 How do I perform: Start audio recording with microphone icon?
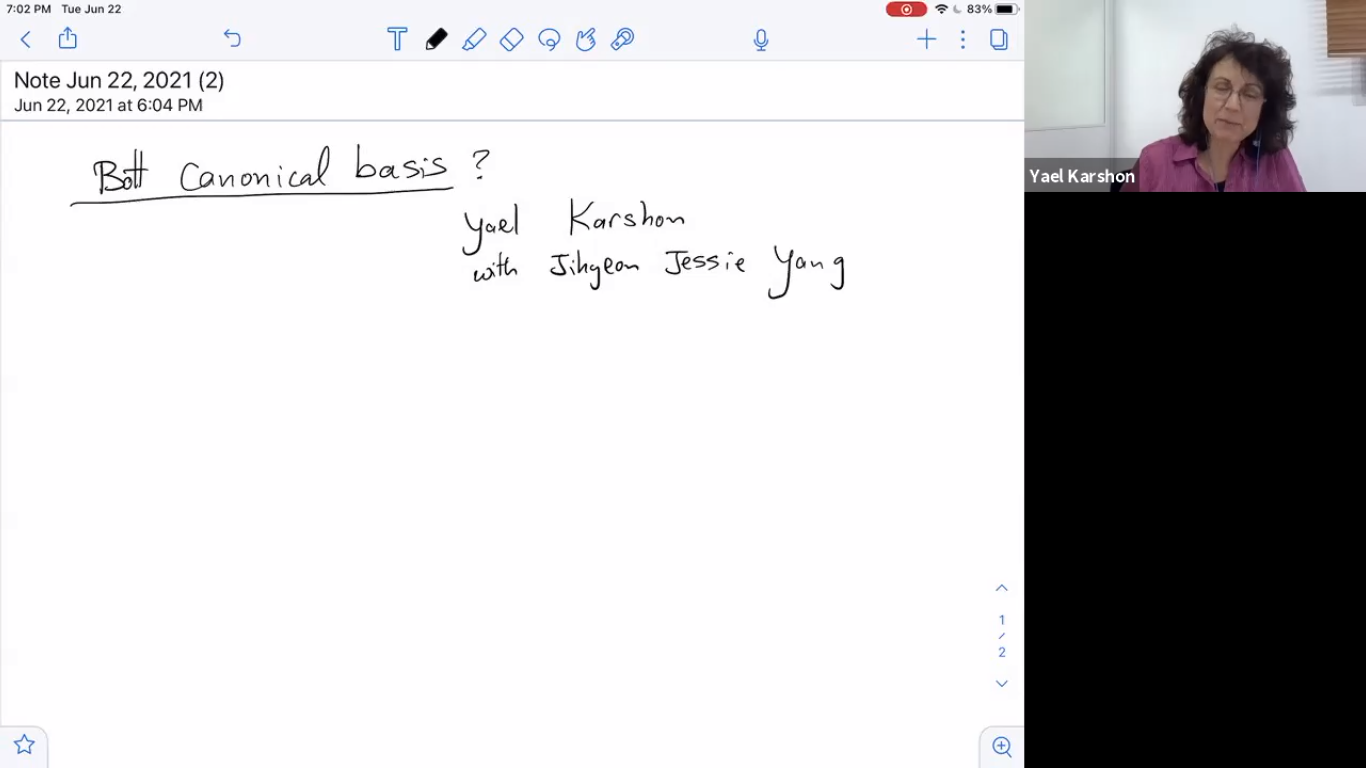pyautogui.click(x=761, y=39)
